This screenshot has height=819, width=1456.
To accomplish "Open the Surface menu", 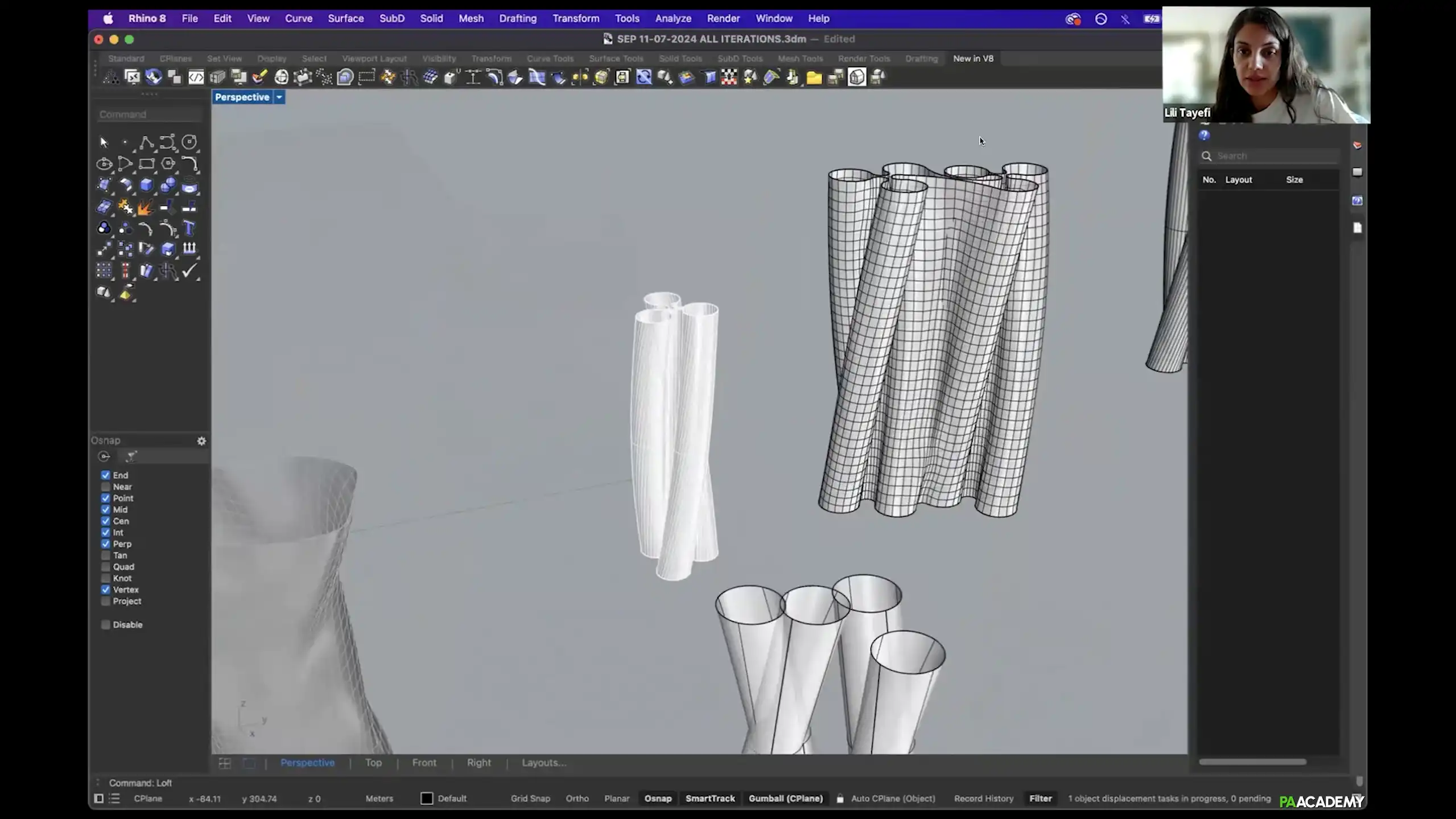I will (345, 18).
